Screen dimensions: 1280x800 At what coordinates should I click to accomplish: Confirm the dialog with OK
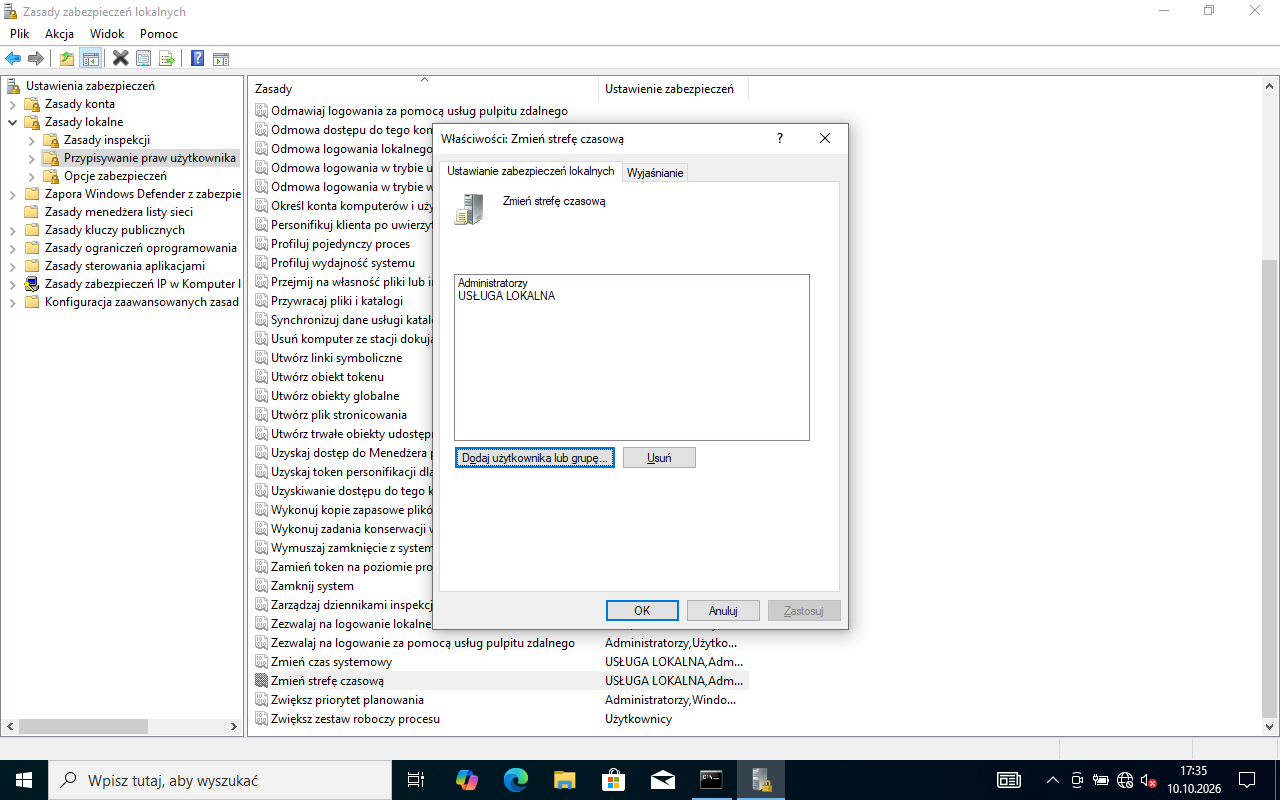(x=642, y=610)
